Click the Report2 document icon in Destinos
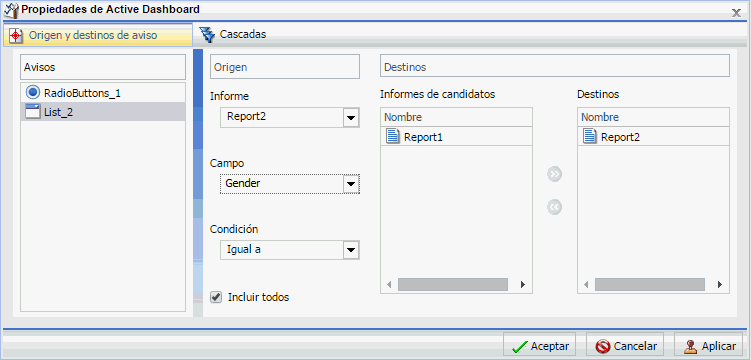751x360 pixels. point(590,136)
